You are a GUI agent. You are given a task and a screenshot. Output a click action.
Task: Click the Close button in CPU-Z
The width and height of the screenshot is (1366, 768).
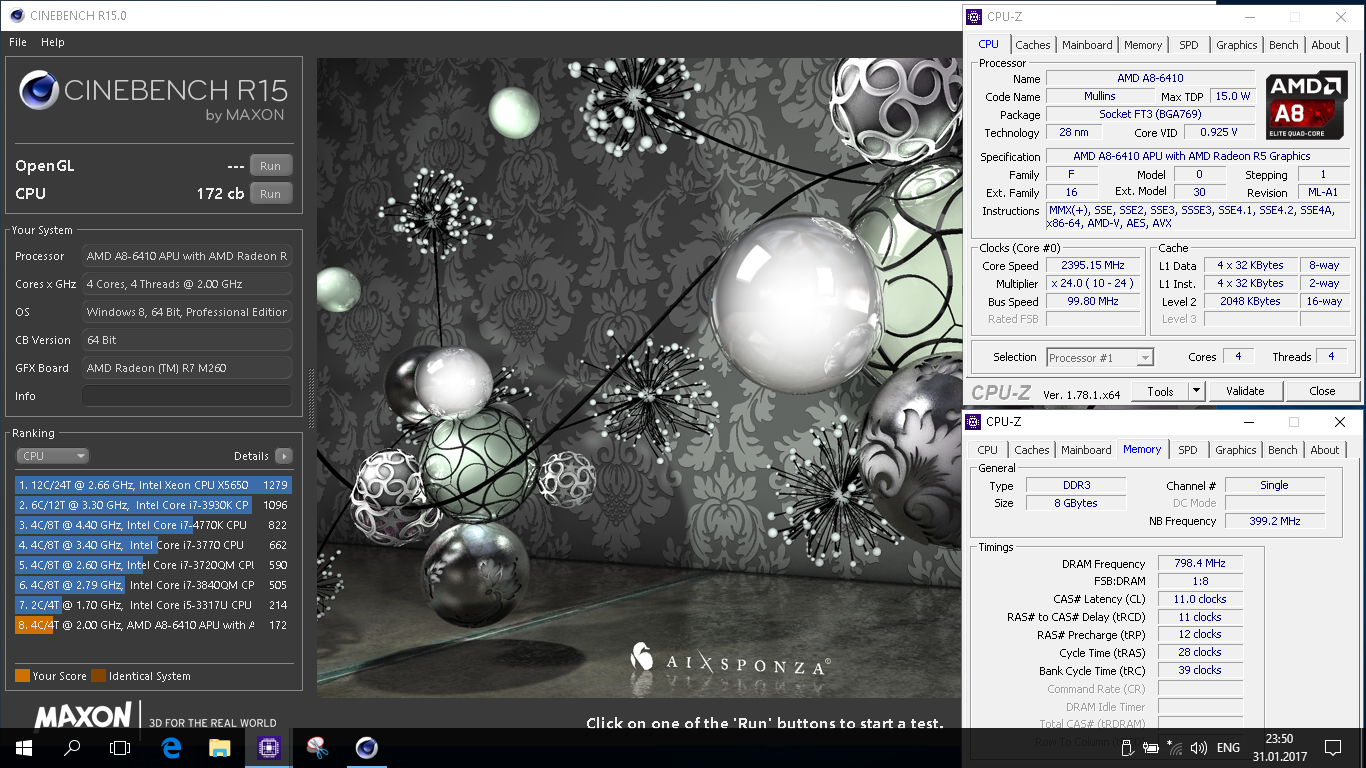click(1322, 391)
